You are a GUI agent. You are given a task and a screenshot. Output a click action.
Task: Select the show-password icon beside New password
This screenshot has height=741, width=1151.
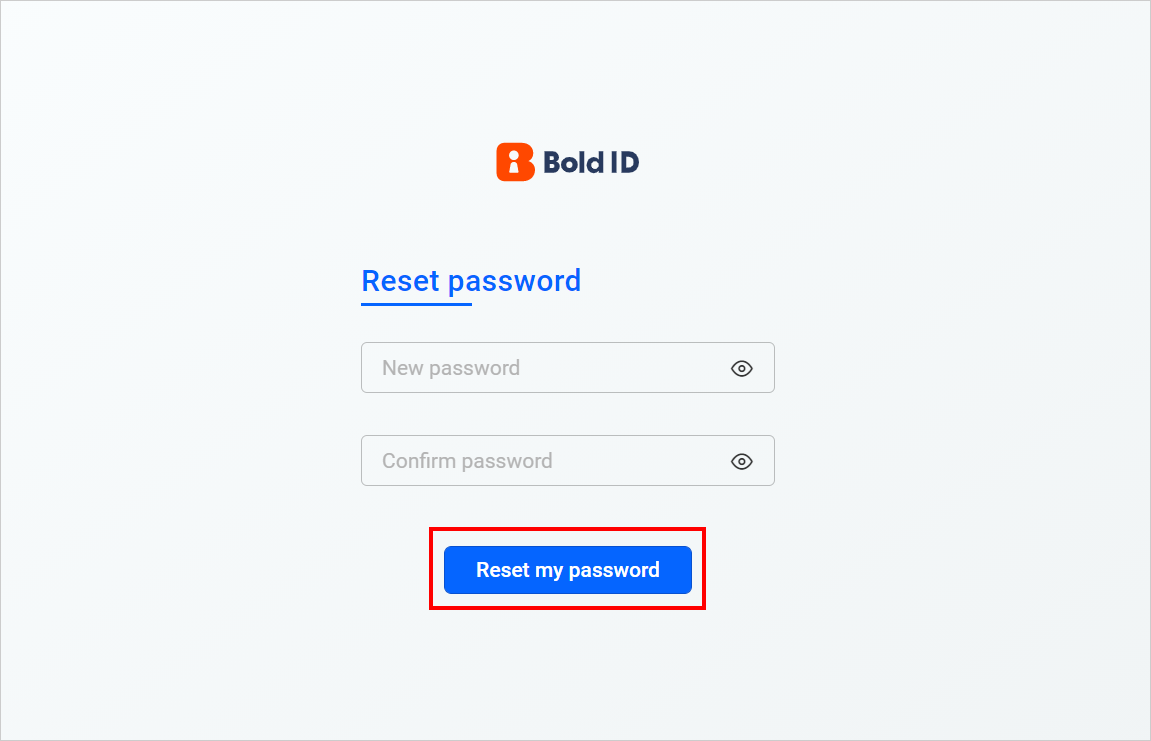(x=741, y=368)
